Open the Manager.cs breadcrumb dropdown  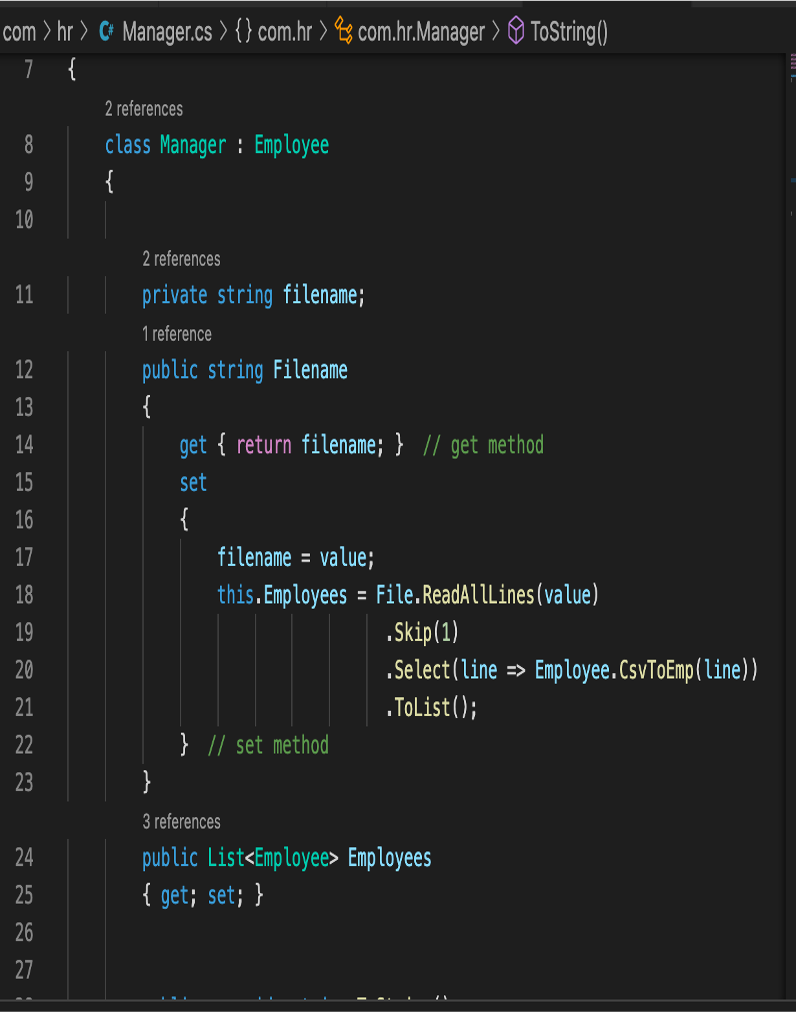[166, 32]
